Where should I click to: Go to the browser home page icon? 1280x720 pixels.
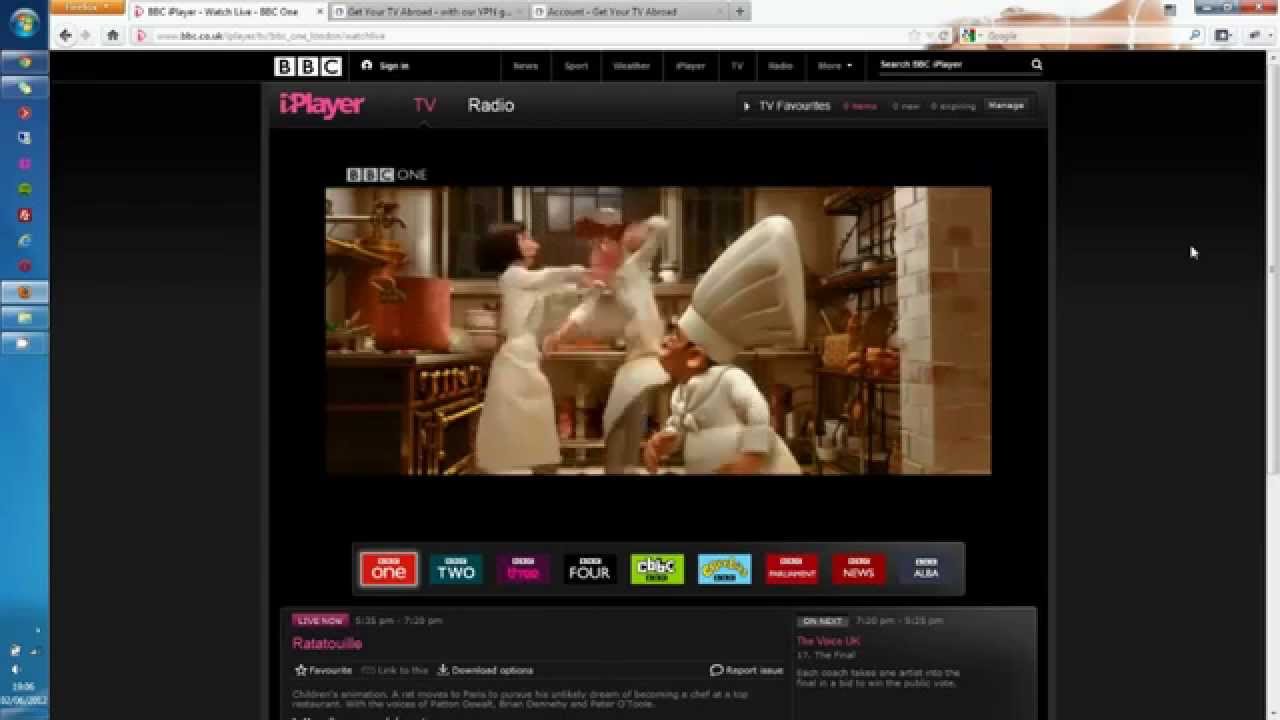pyautogui.click(x=113, y=35)
